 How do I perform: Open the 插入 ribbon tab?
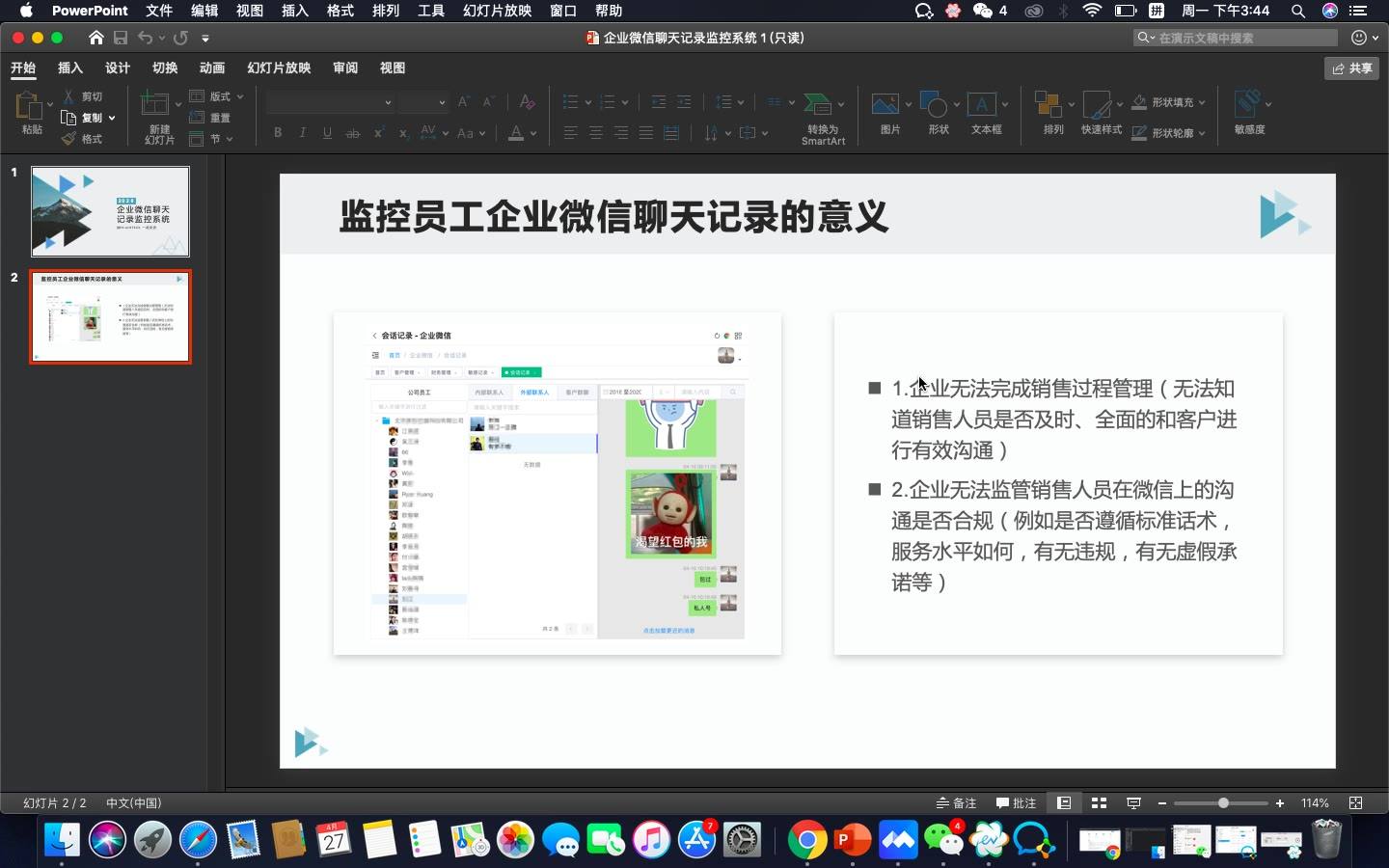point(70,68)
